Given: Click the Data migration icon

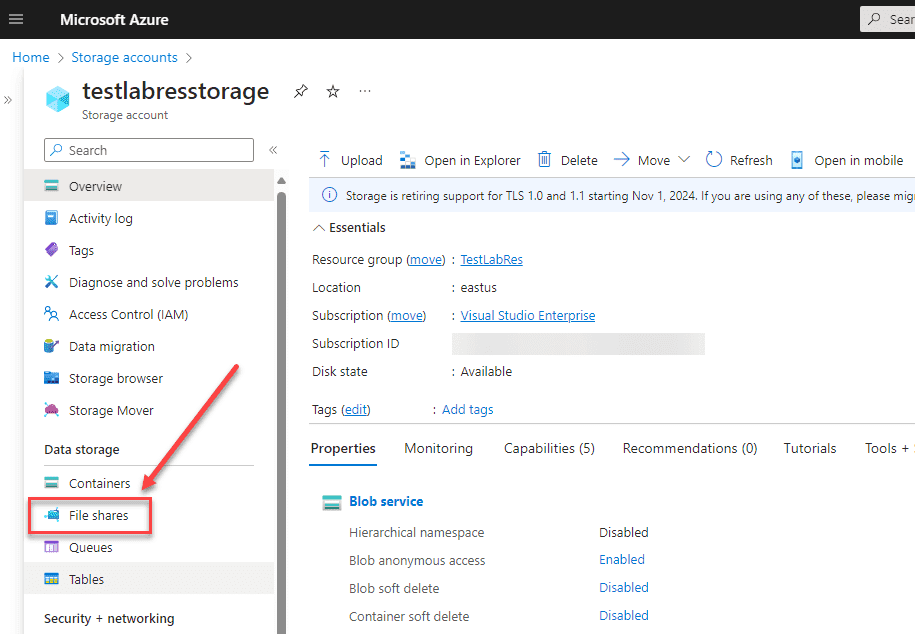Looking at the screenshot, I should (x=51, y=346).
